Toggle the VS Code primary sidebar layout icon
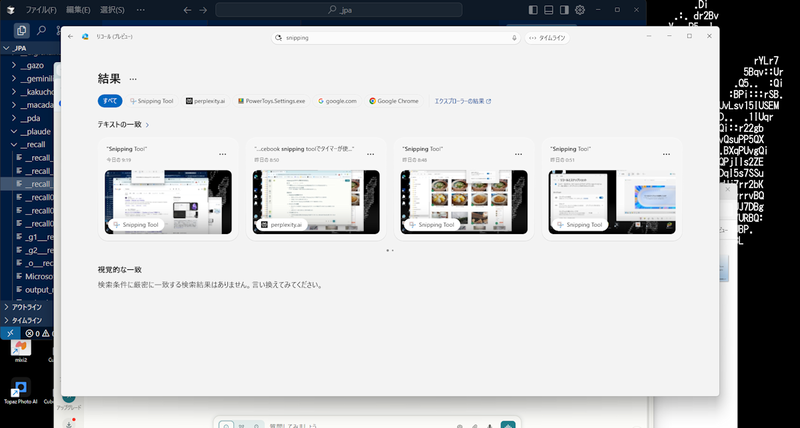Image resolution: width=800 pixels, height=428 pixels. [x=533, y=10]
